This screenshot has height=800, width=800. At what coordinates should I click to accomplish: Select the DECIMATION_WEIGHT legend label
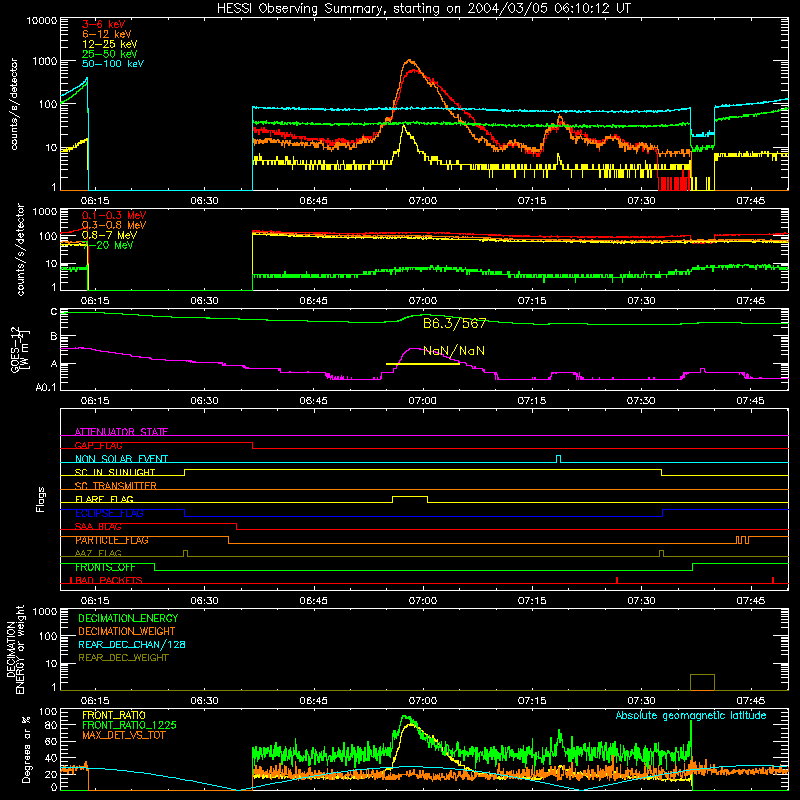pos(127,631)
